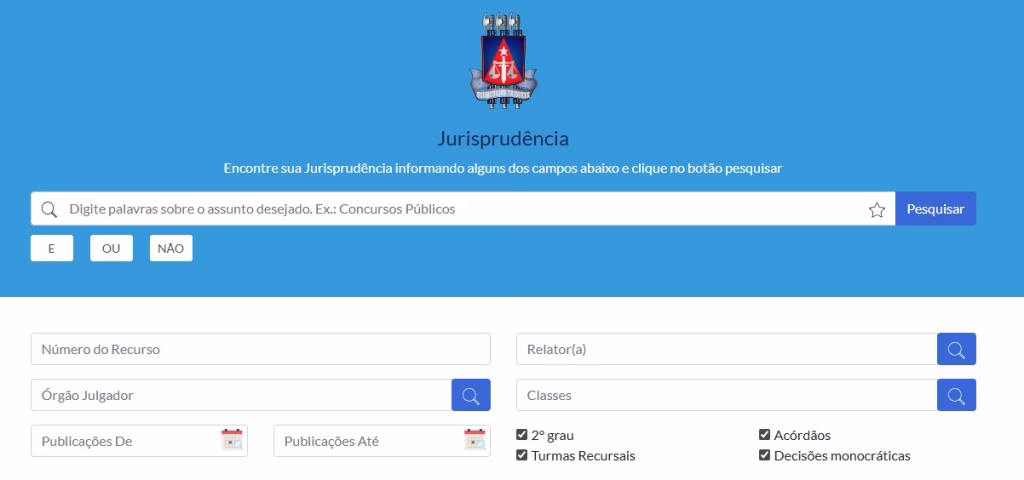Toggle the Turmas Recursais checkbox
Image resolution: width=1024 pixels, height=480 pixels.
click(521, 455)
